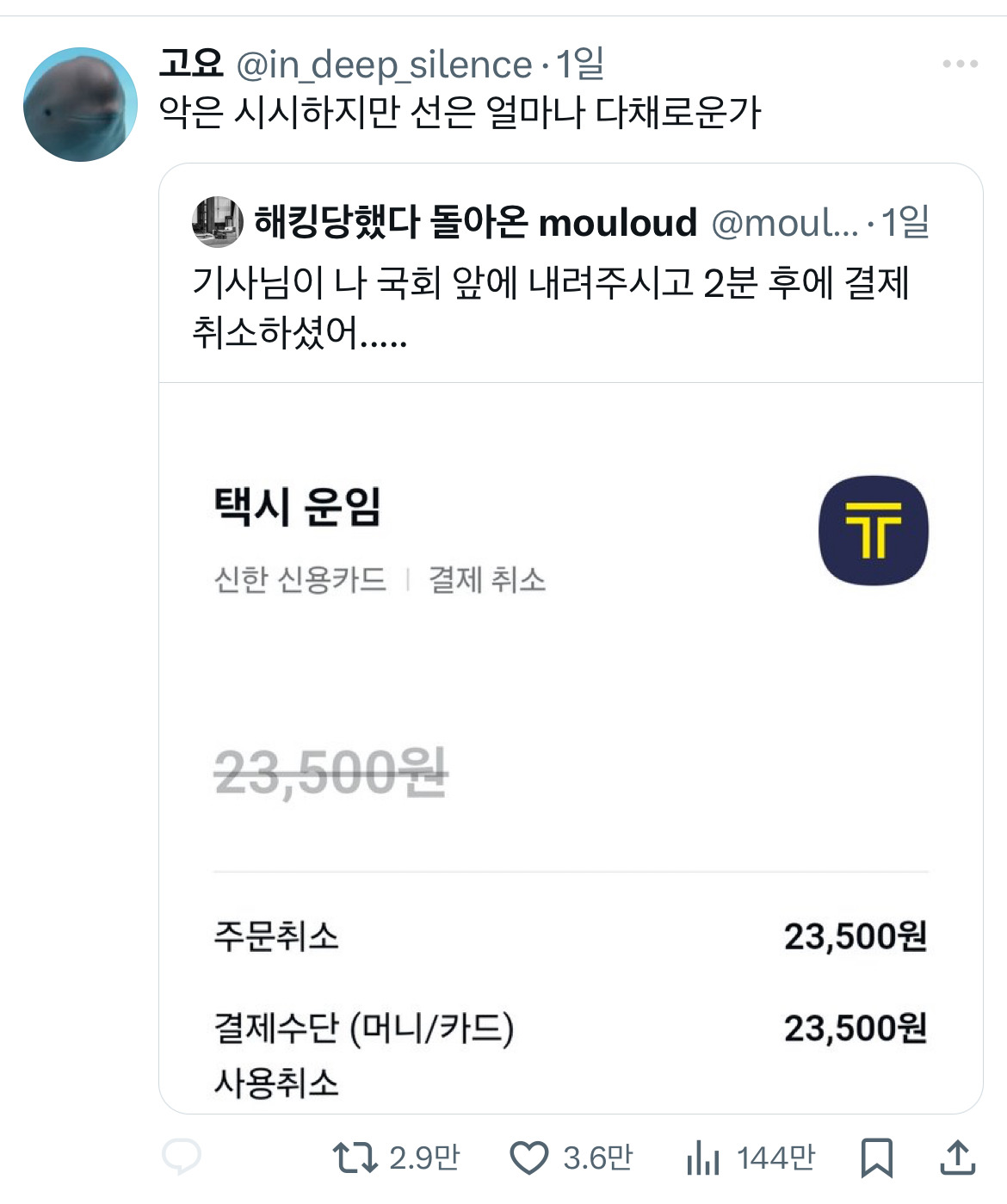This screenshot has width=1007, height=1204.
Task: Click the 2.9만 retweet count
Action: pos(424,1158)
